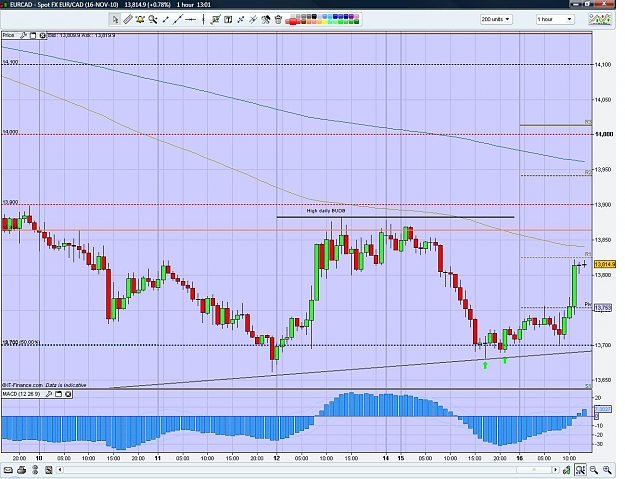Select the diagonal trend line tool

point(178,19)
